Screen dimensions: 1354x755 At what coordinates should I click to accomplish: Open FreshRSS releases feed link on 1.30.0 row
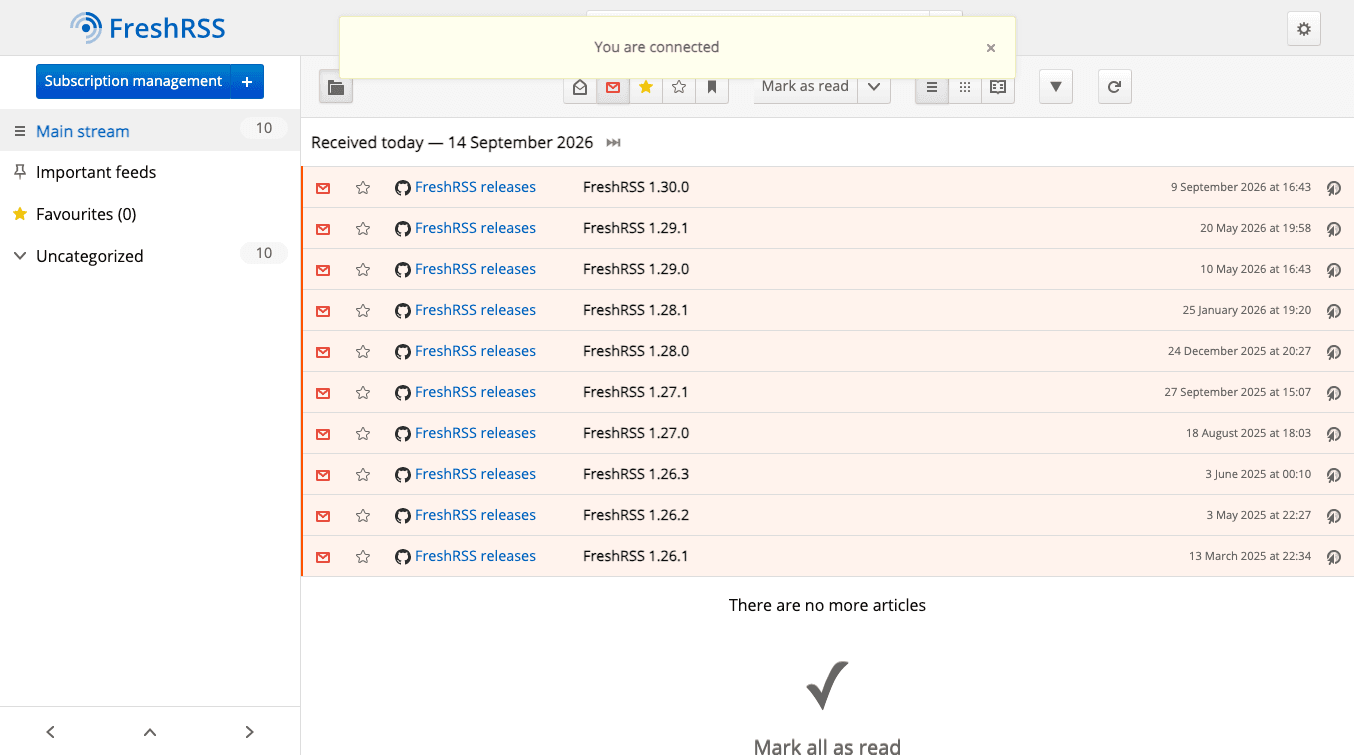point(466,187)
